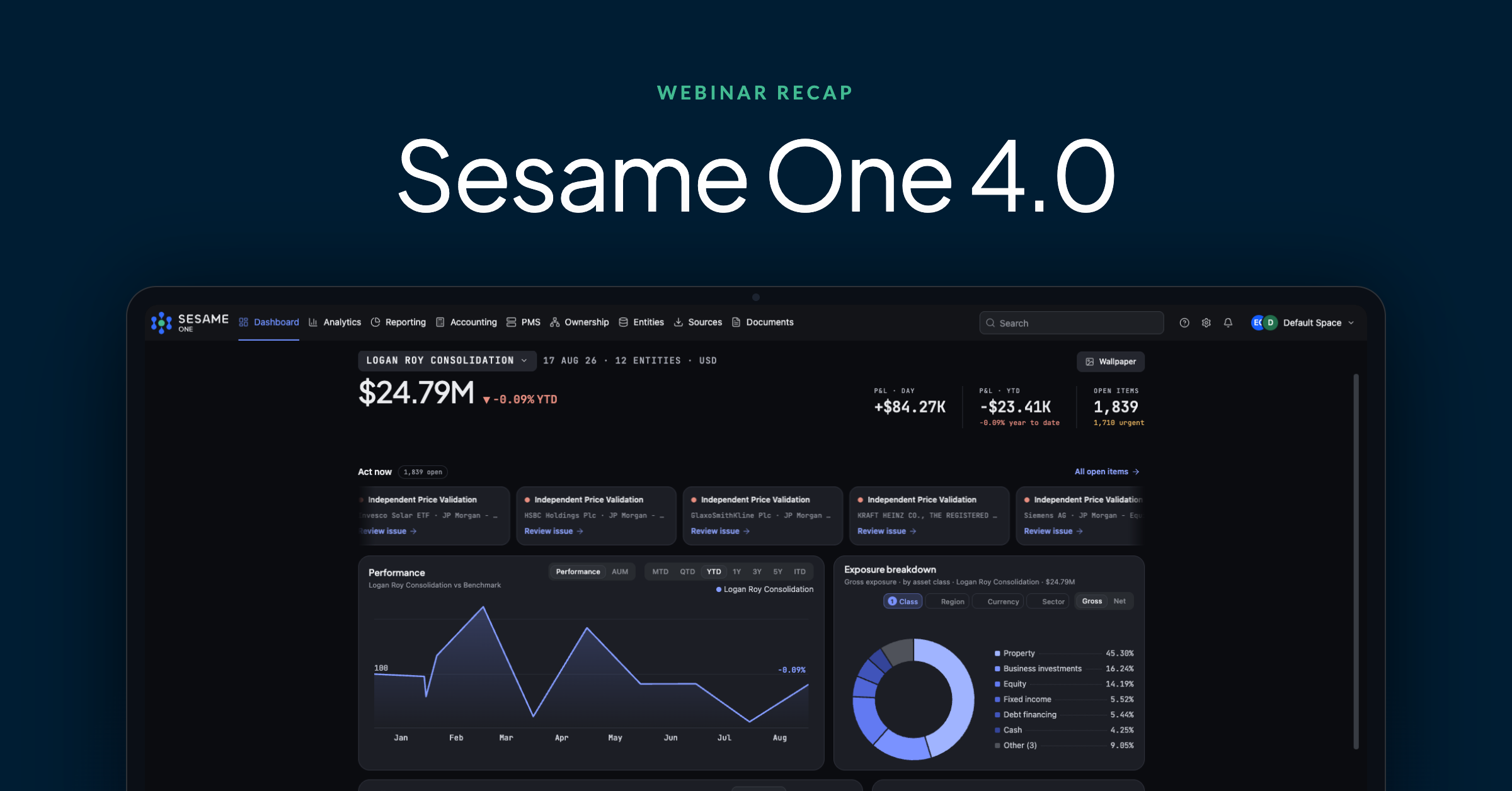Viewport: 1512px width, 791px height.
Task: Click the Ownership hierarchy icon
Action: (x=555, y=322)
